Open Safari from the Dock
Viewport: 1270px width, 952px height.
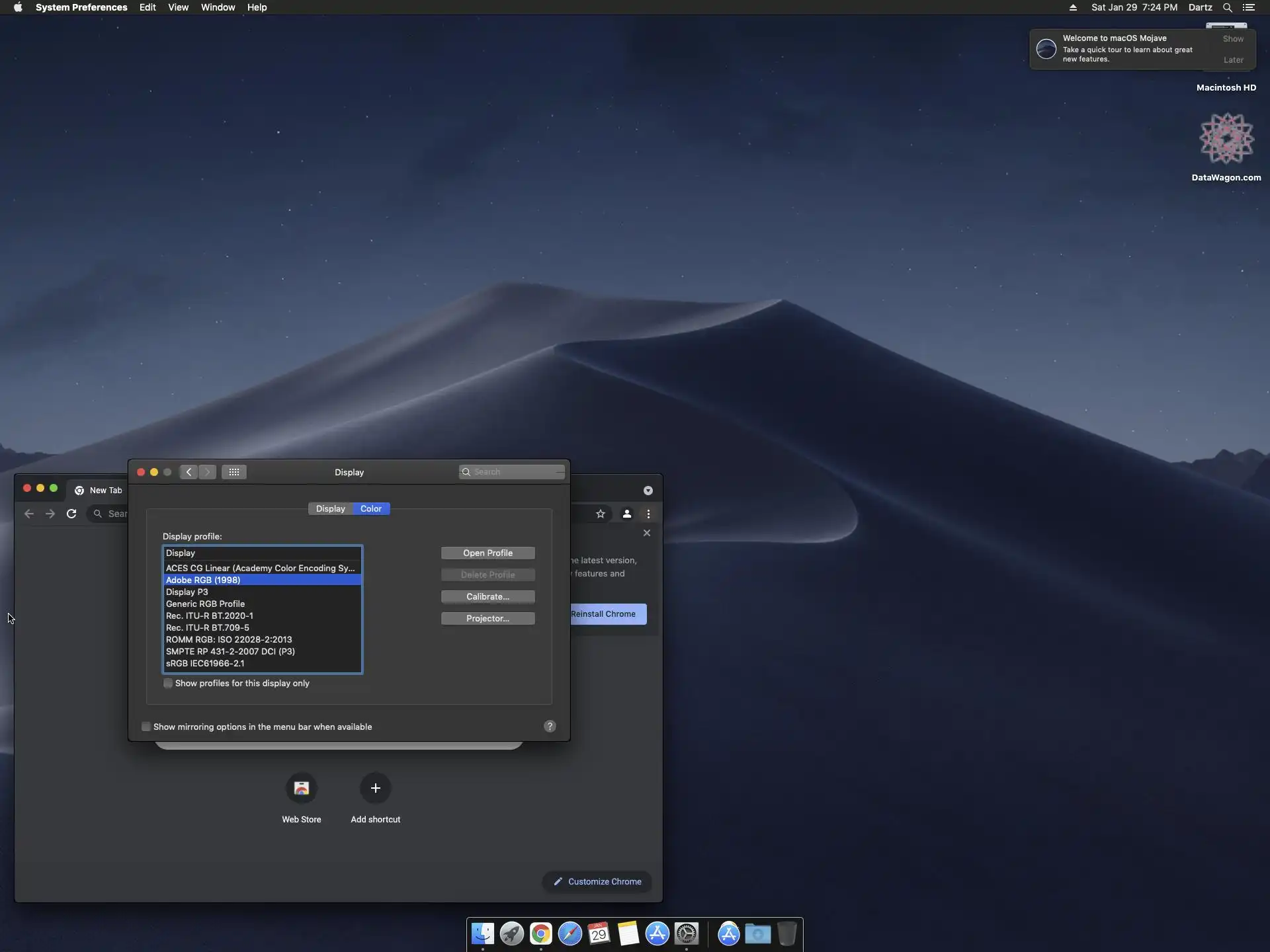[570, 934]
